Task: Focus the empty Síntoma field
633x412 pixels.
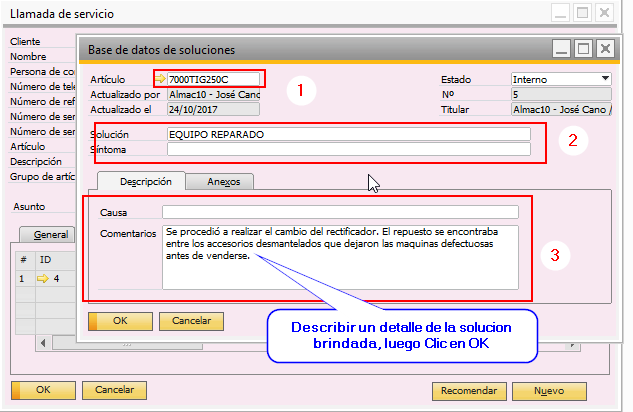Action: tap(348, 149)
